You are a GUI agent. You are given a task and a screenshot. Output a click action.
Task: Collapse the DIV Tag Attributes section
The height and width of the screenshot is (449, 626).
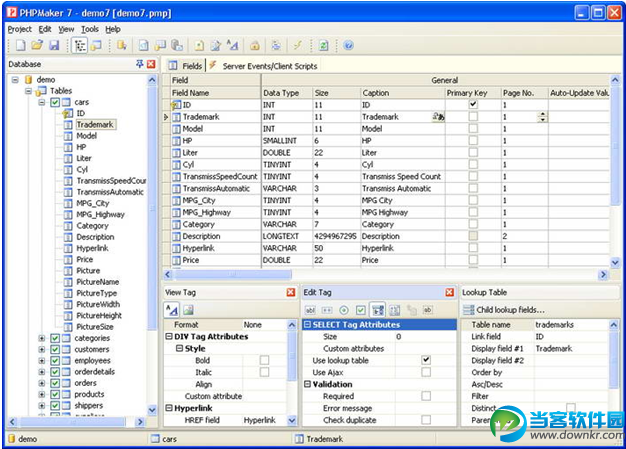169,336
